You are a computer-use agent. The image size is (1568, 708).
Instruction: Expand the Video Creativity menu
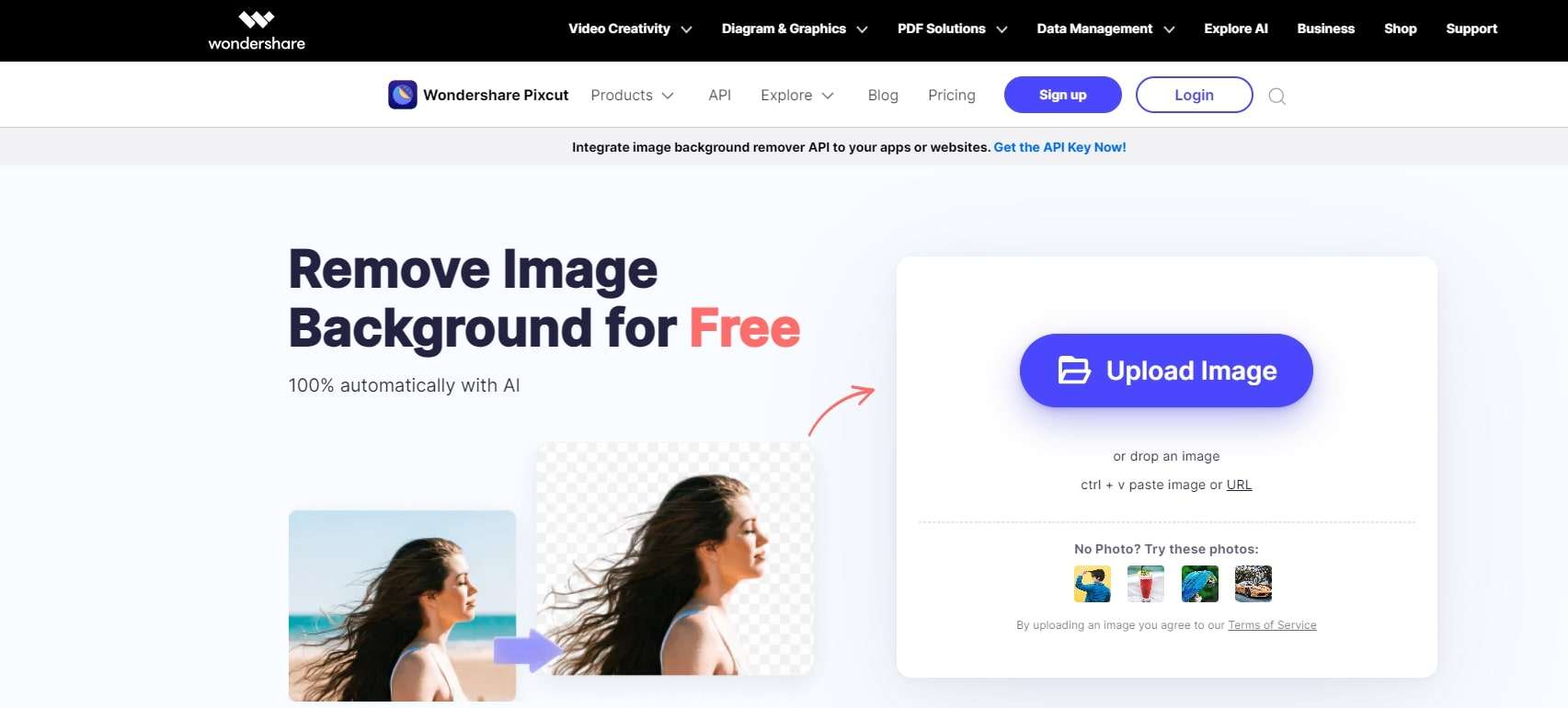click(x=630, y=29)
